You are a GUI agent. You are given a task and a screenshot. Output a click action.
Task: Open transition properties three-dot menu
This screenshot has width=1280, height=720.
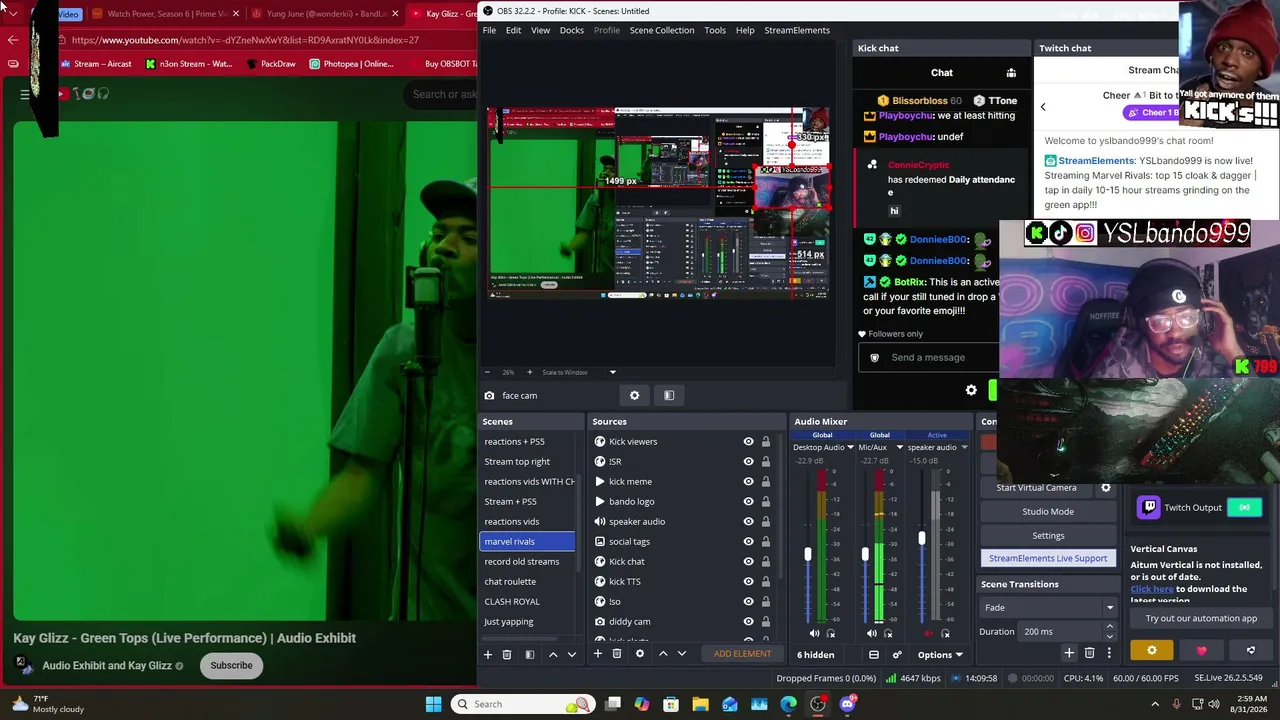[x=1108, y=653]
